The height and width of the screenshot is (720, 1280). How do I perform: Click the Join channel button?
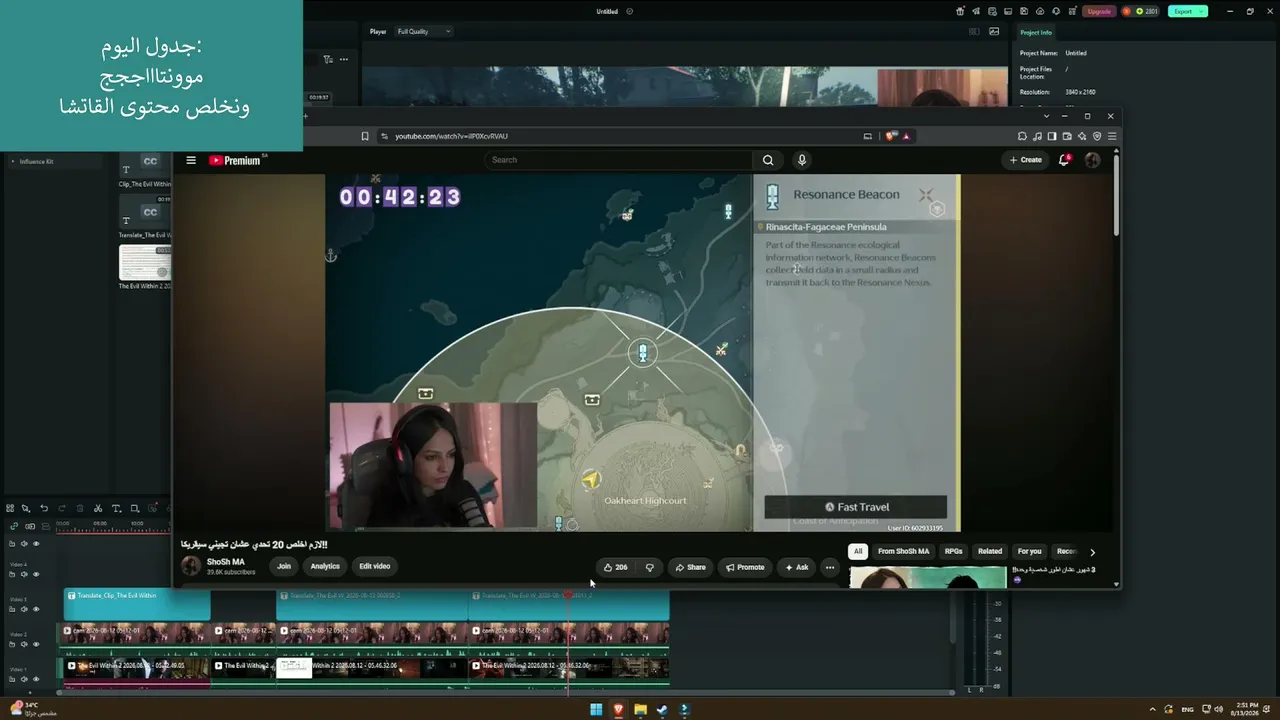pyautogui.click(x=284, y=566)
